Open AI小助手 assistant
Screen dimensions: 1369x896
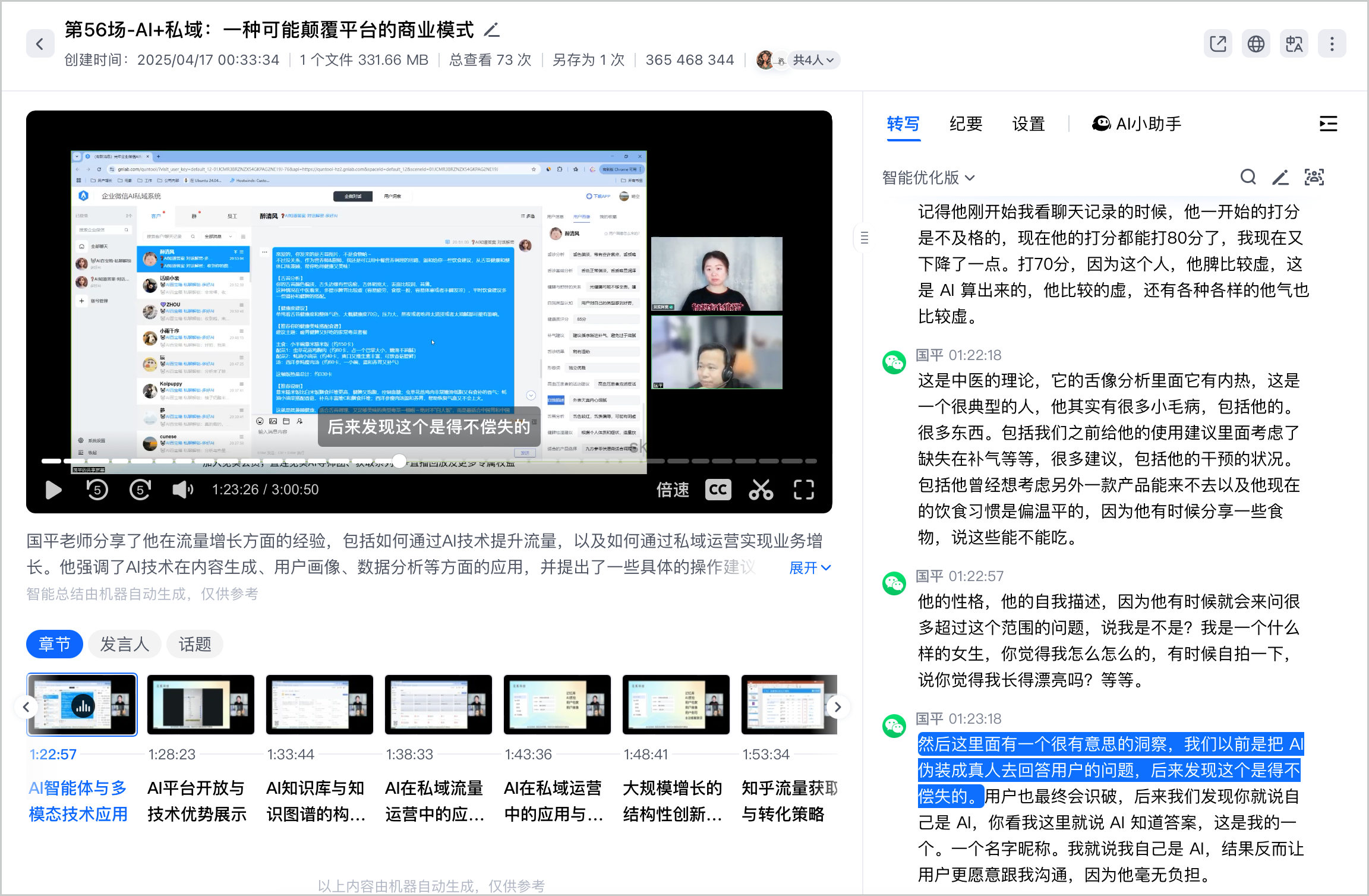(x=1135, y=124)
